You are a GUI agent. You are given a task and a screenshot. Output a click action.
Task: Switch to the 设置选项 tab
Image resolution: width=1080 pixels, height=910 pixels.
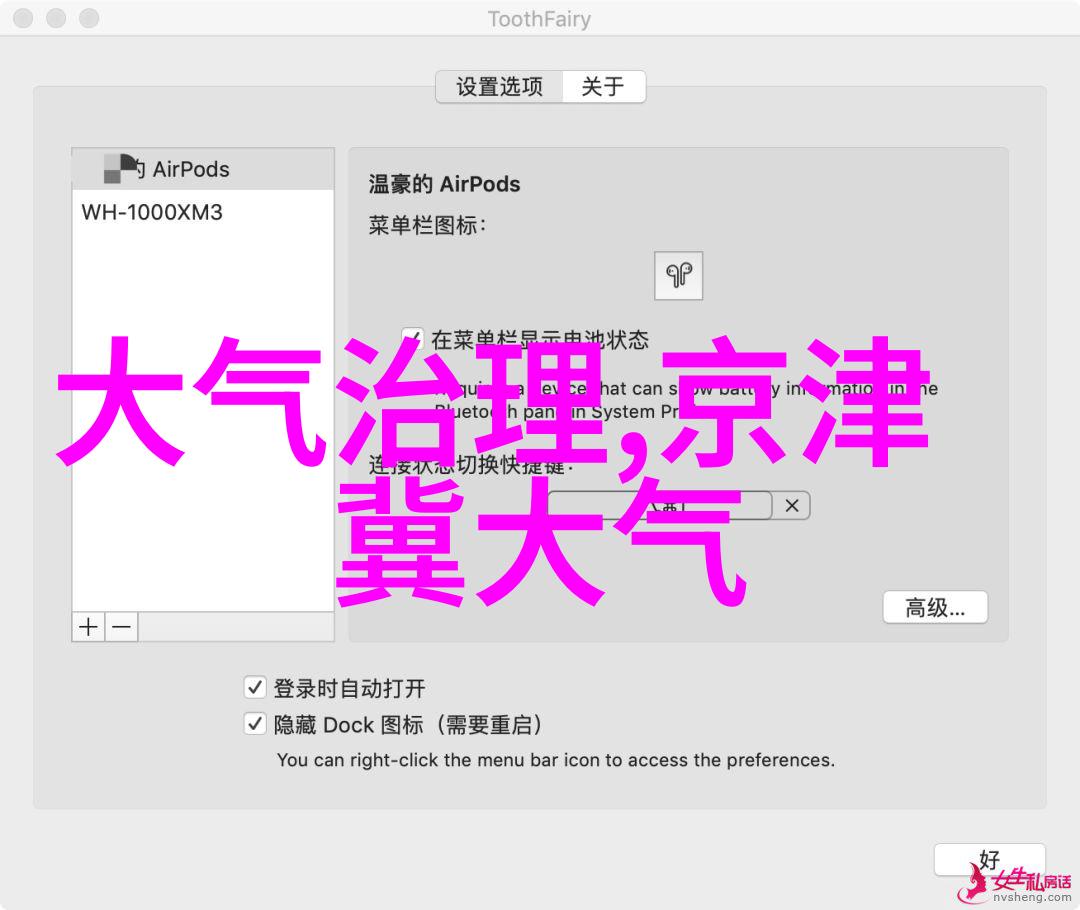pyautogui.click(x=499, y=87)
